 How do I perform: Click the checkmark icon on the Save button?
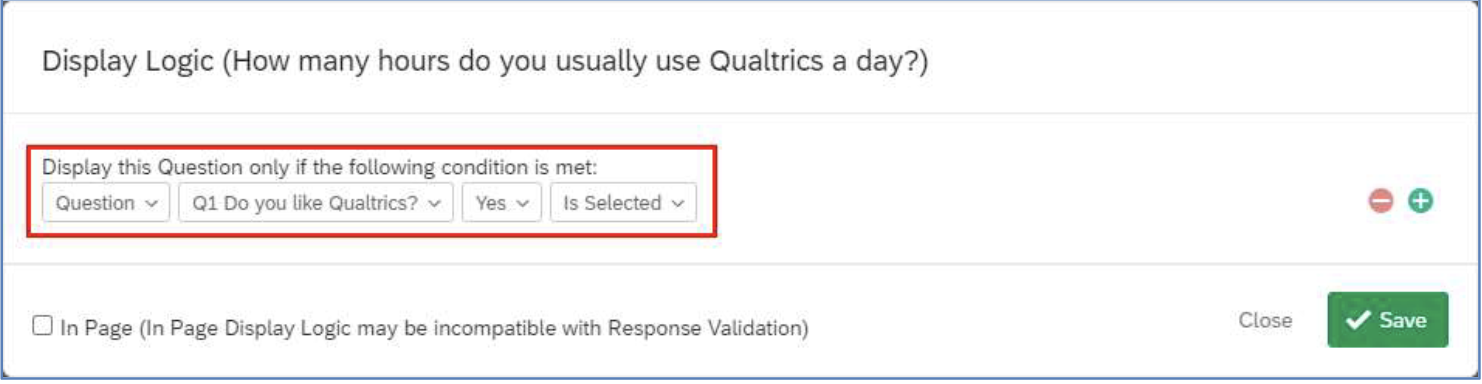click(x=1357, y=320)
